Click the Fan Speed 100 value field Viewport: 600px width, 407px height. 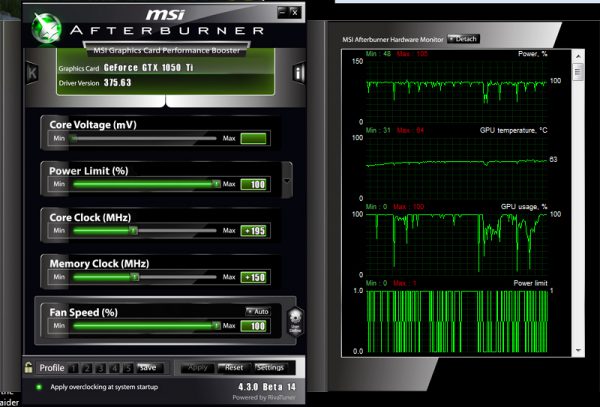pos(253,326)
